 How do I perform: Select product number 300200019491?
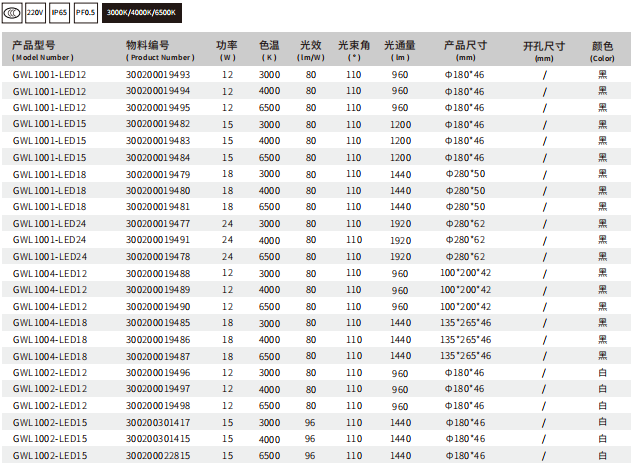(x=158, y=240)
